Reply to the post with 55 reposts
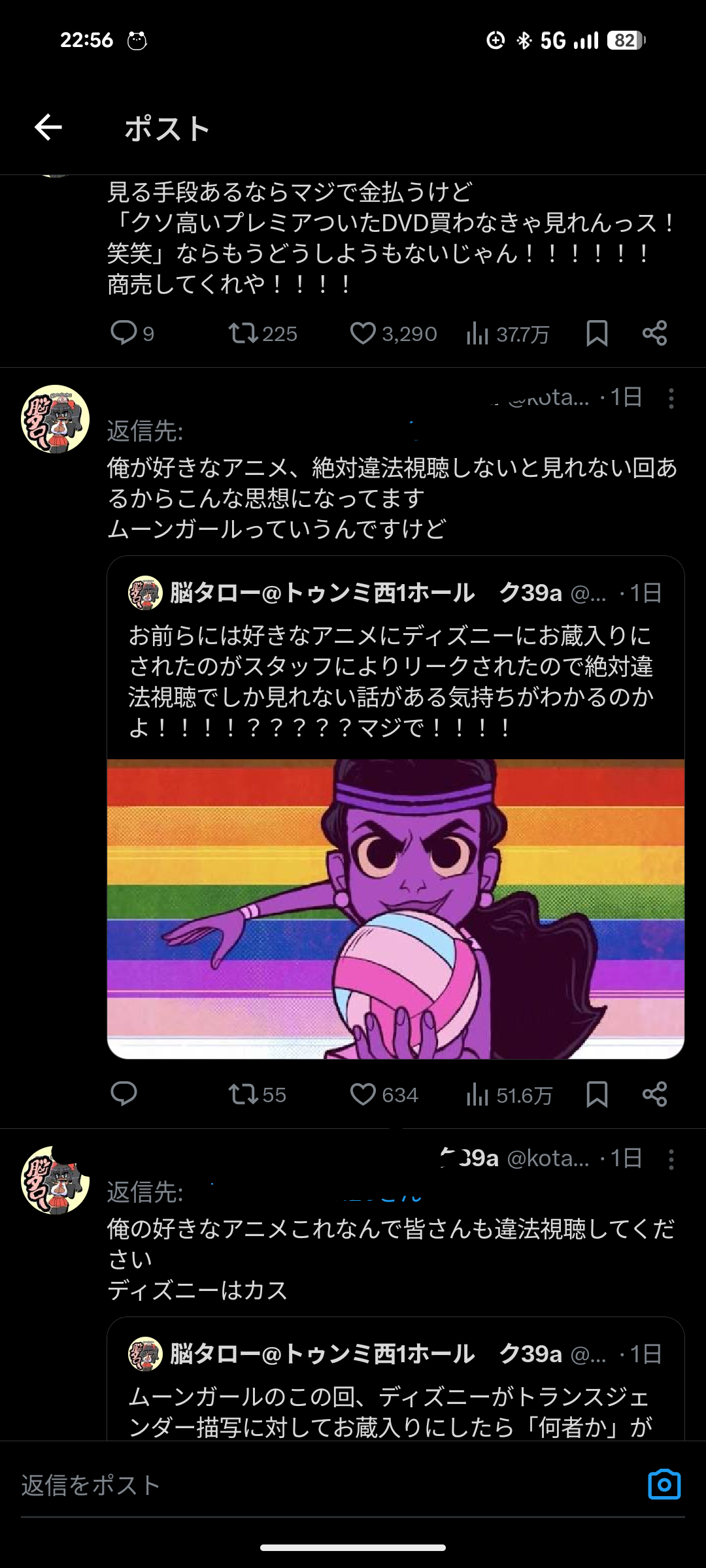 coord(124,1094)
